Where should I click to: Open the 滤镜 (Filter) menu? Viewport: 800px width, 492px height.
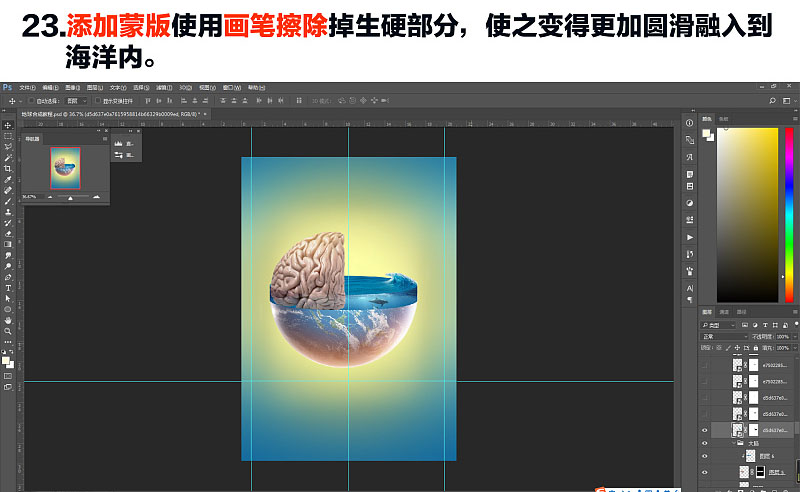[163, 88]
